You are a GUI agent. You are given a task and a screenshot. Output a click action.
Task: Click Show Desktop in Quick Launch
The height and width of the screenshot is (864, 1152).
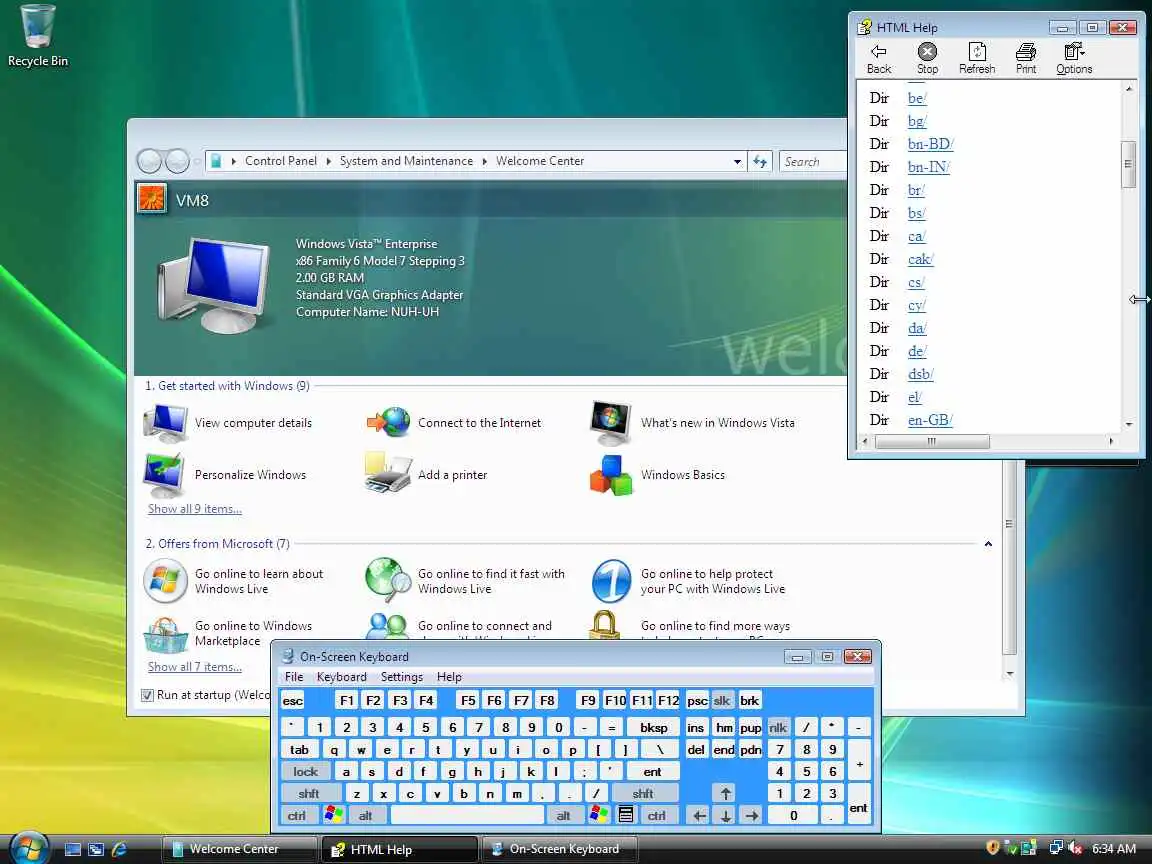click(73, 849)
